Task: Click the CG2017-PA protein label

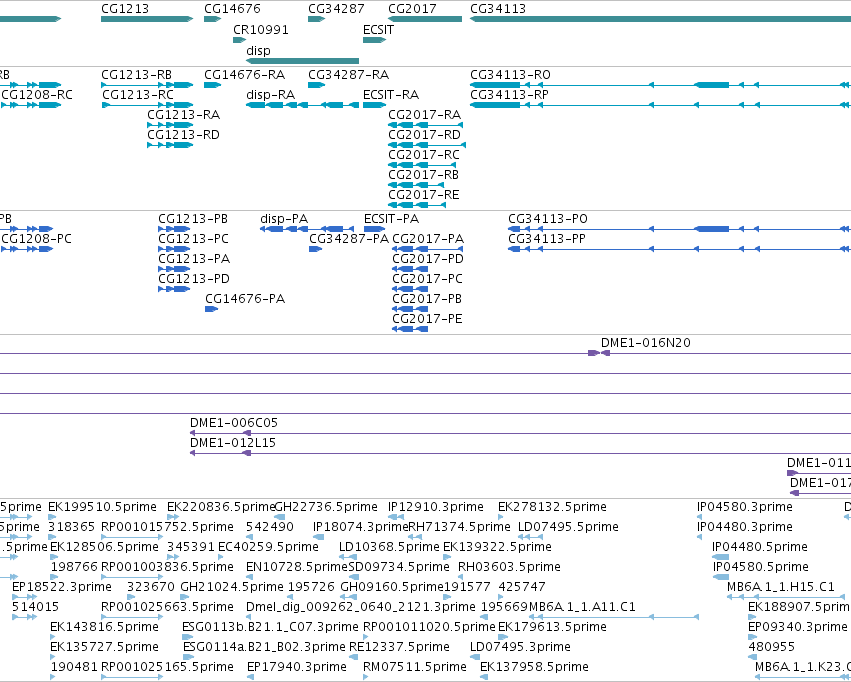Action: point(428,239)
